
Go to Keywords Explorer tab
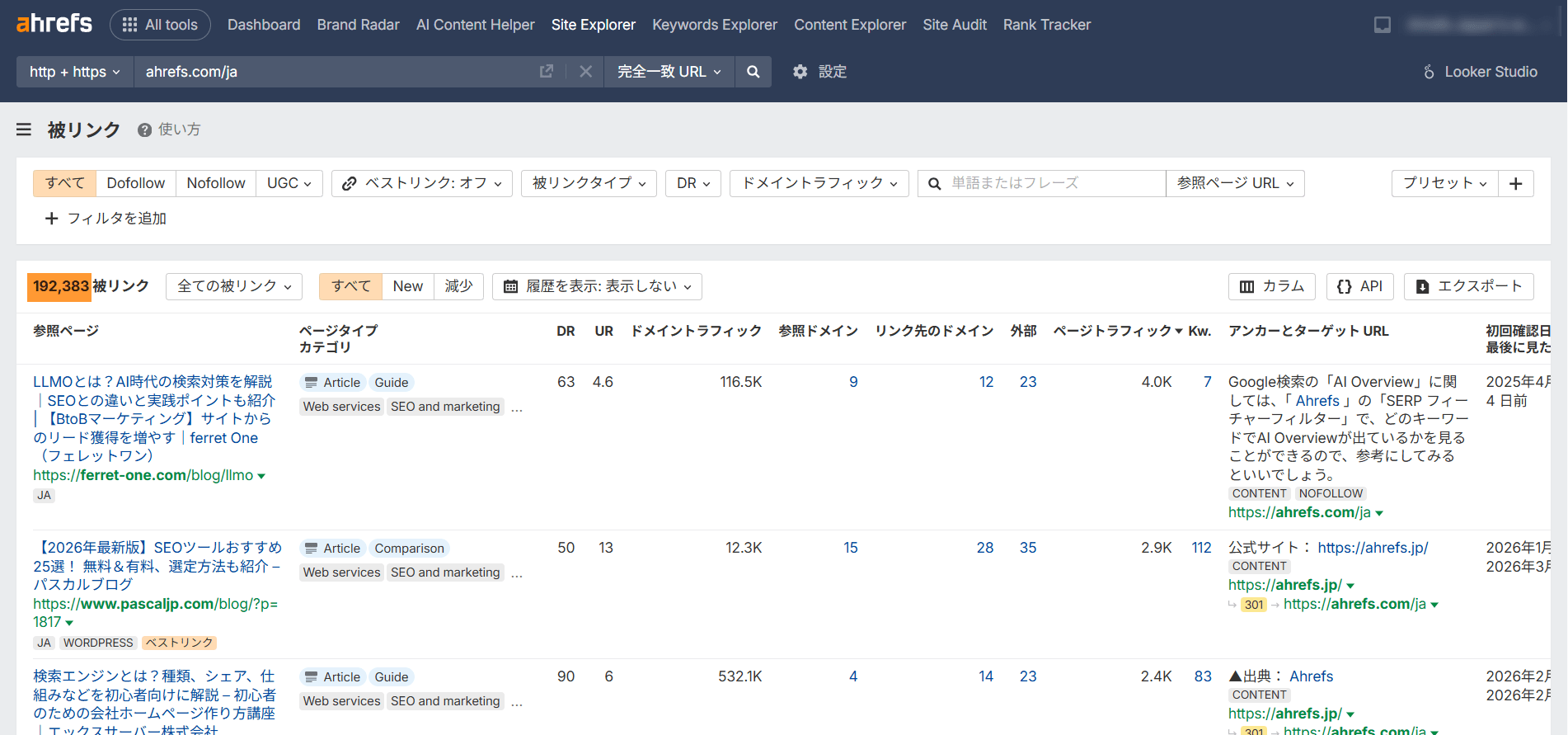tap(714, 25)
